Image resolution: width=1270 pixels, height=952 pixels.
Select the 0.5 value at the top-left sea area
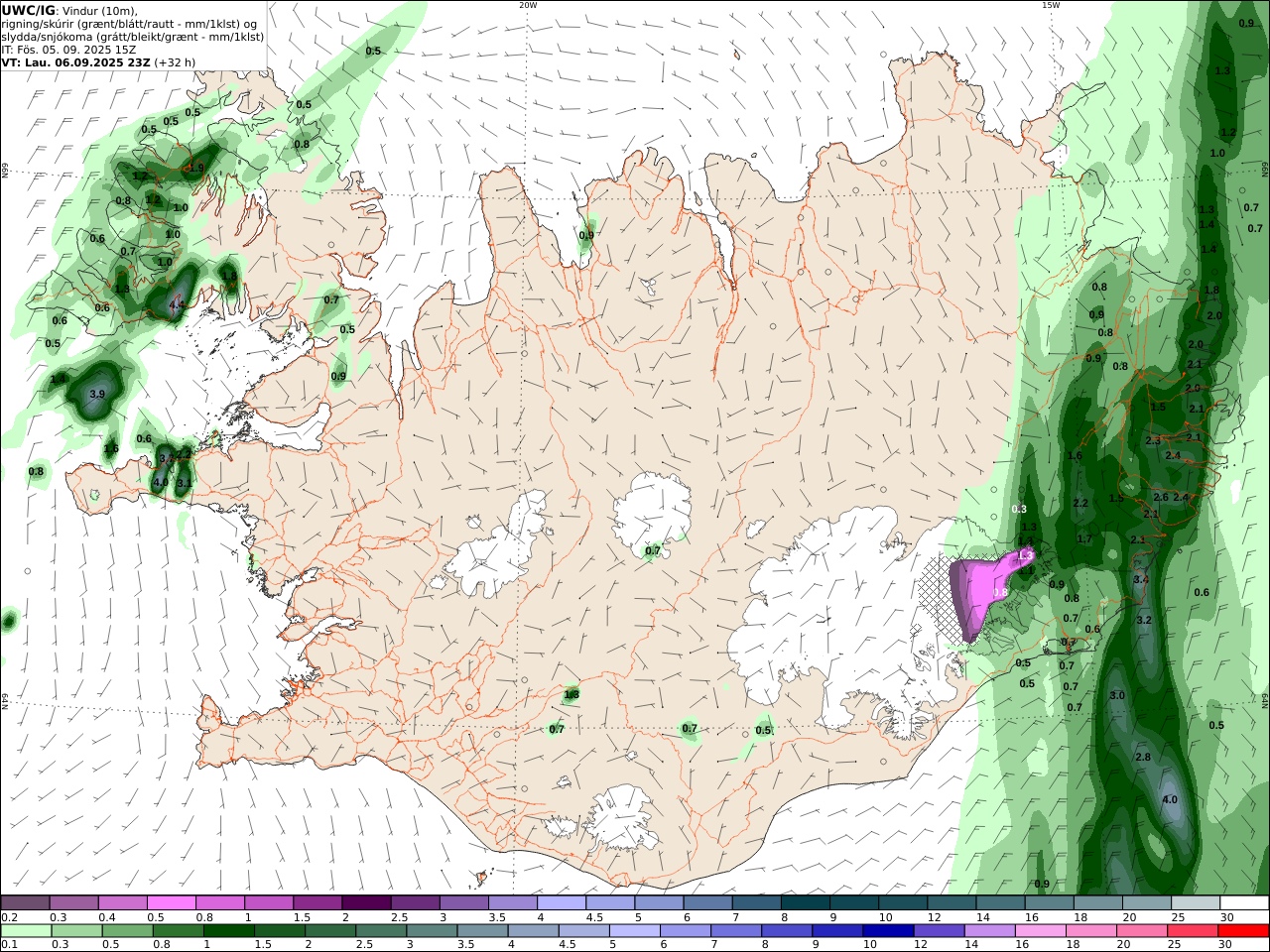[x=373, y=51]
